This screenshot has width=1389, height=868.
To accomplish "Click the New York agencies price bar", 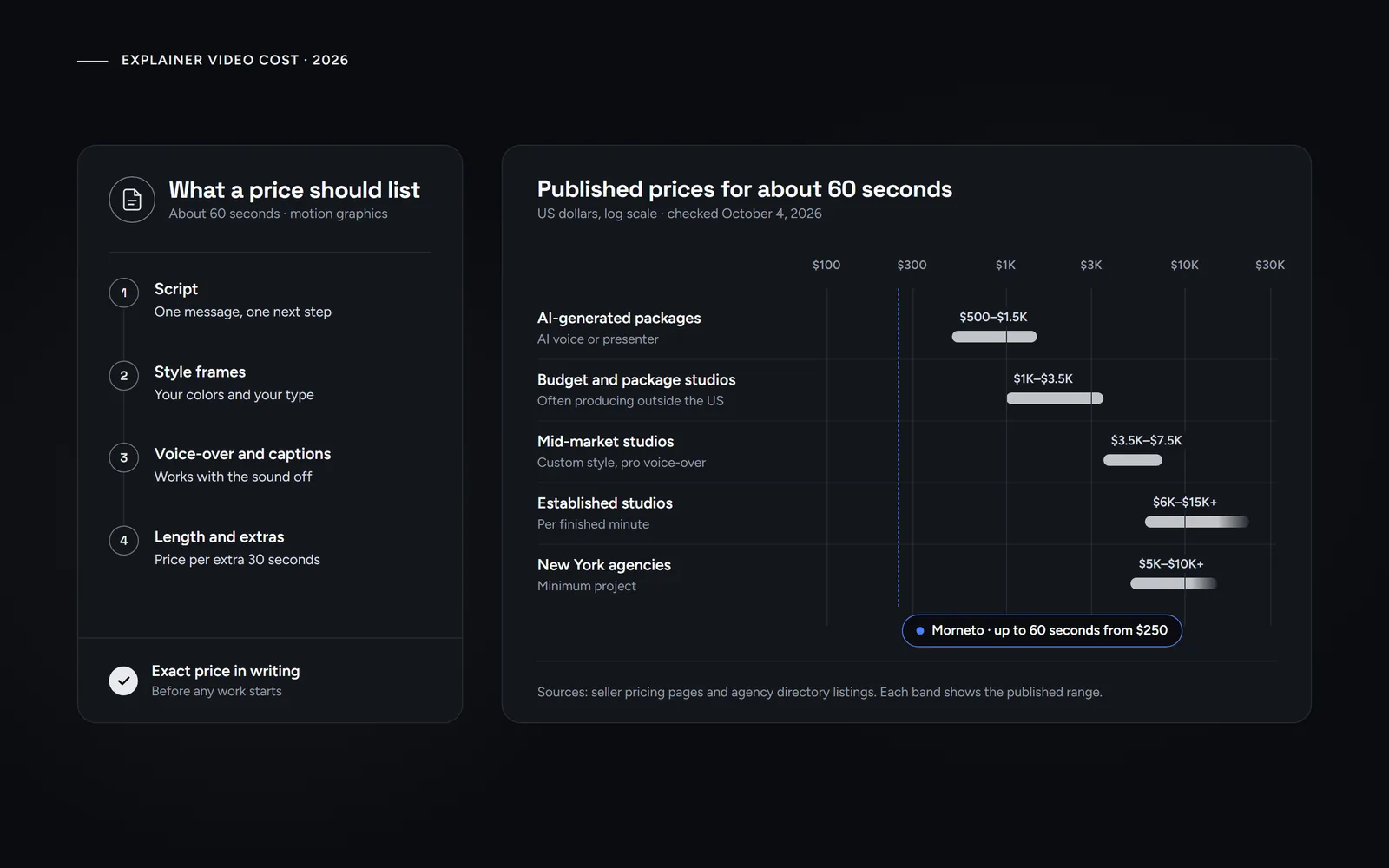I will click(x=1174, y=583).
